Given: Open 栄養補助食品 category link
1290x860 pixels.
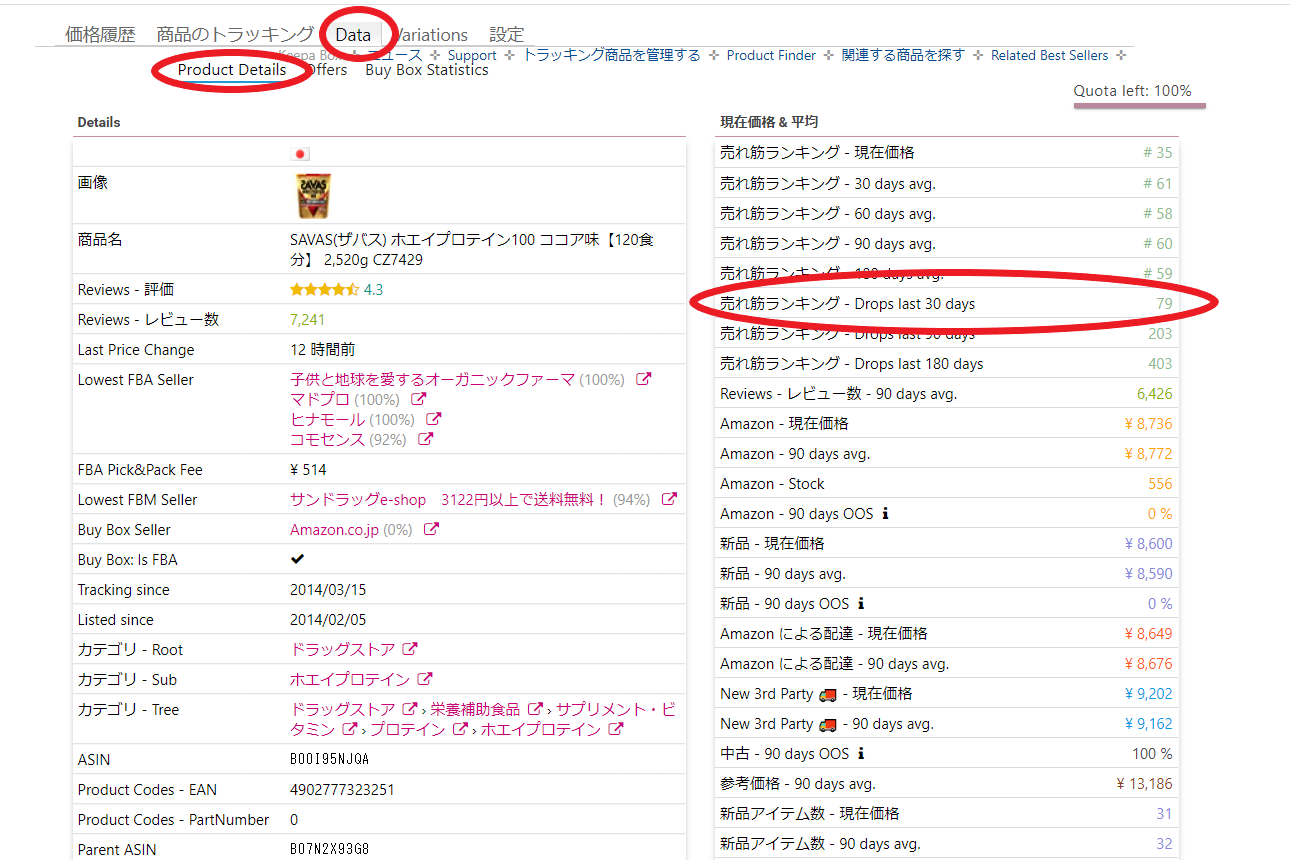Looking at the screenshot, I should [x=475, y=709].
